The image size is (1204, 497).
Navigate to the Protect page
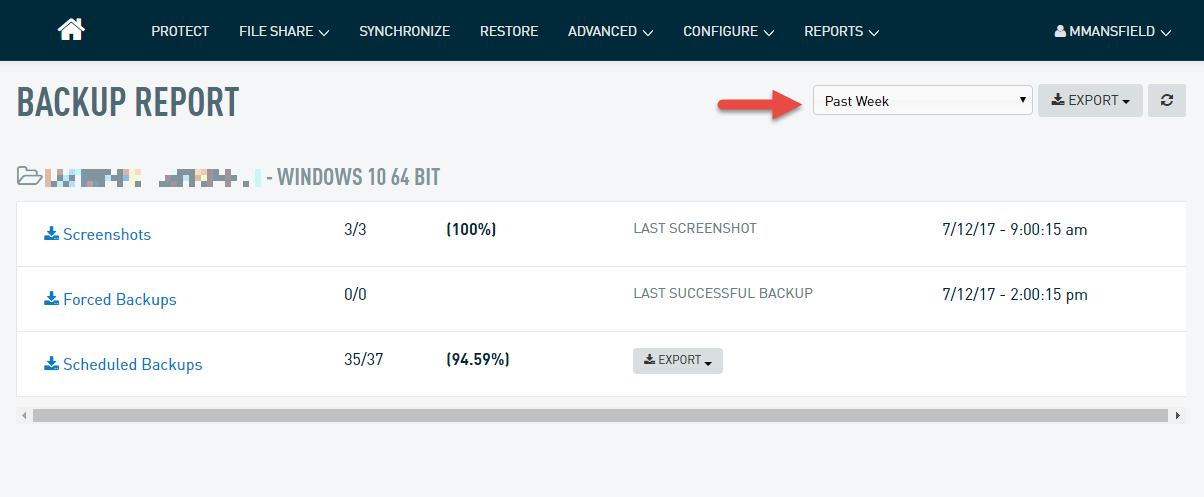coord(180,31)
